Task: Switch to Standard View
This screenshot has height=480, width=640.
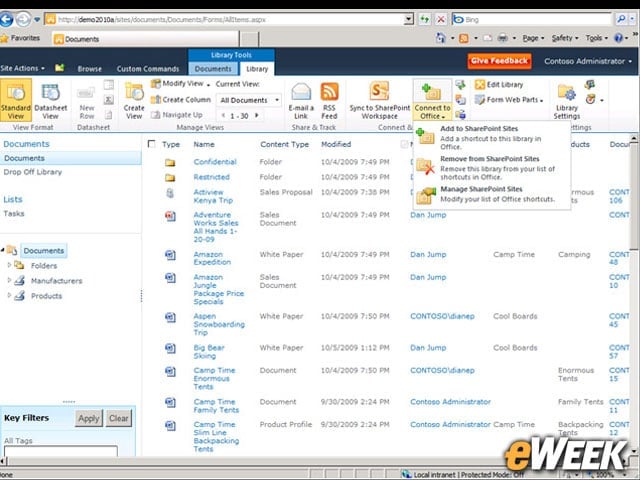Action: [x=16, y=100]
